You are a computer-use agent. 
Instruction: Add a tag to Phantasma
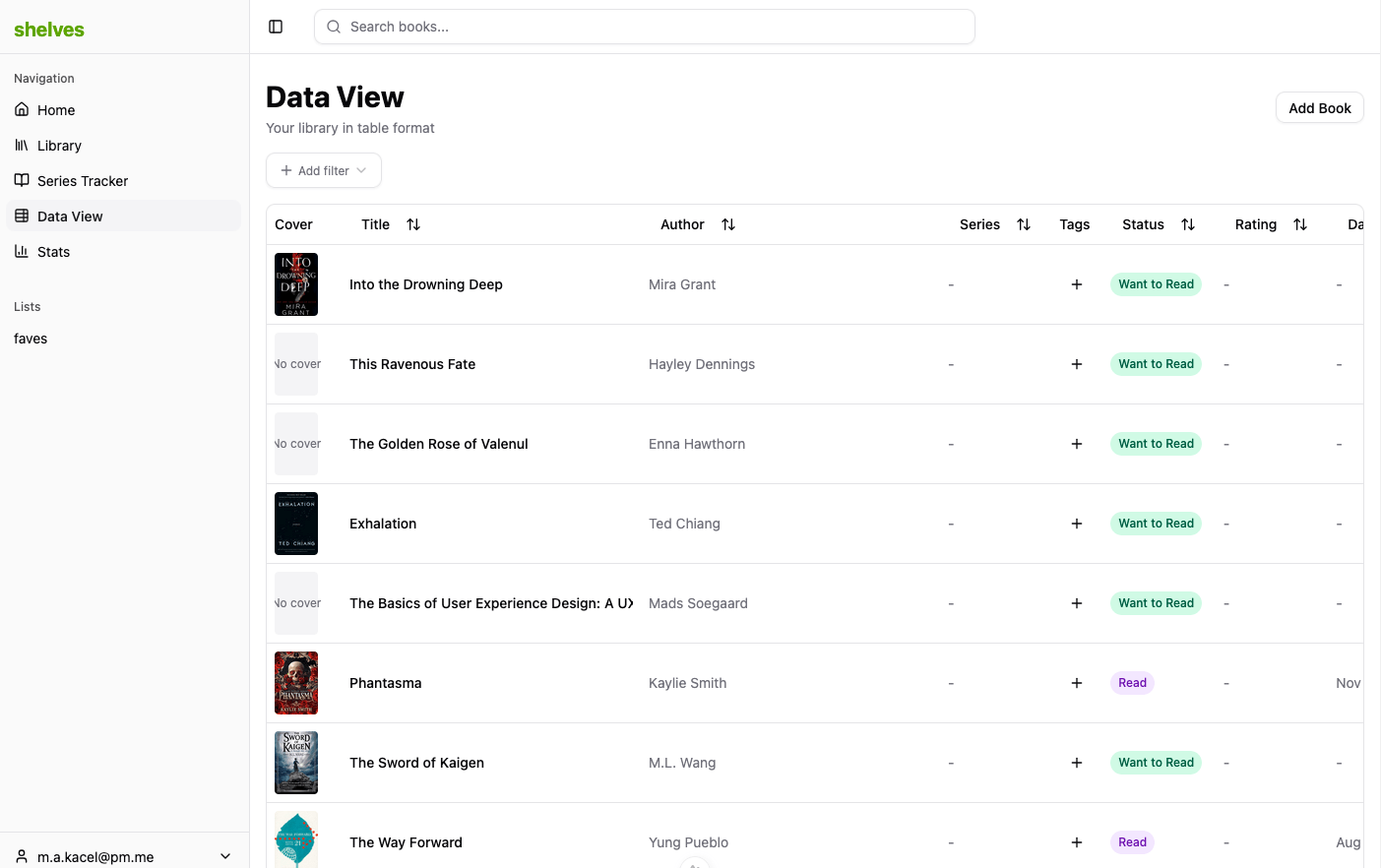[1077, 683]
